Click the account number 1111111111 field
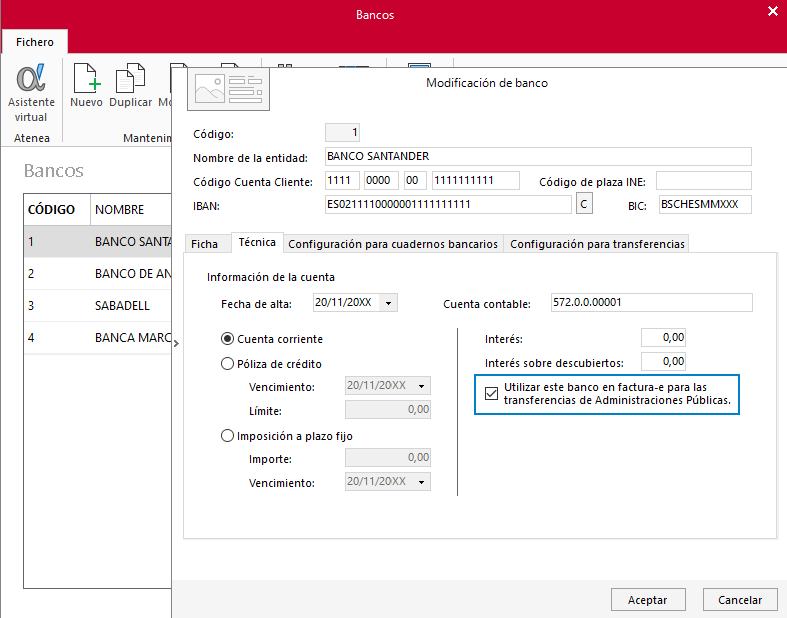Viewport: 787px width, 618px height. pyautogui.click(x=476, y=181)
